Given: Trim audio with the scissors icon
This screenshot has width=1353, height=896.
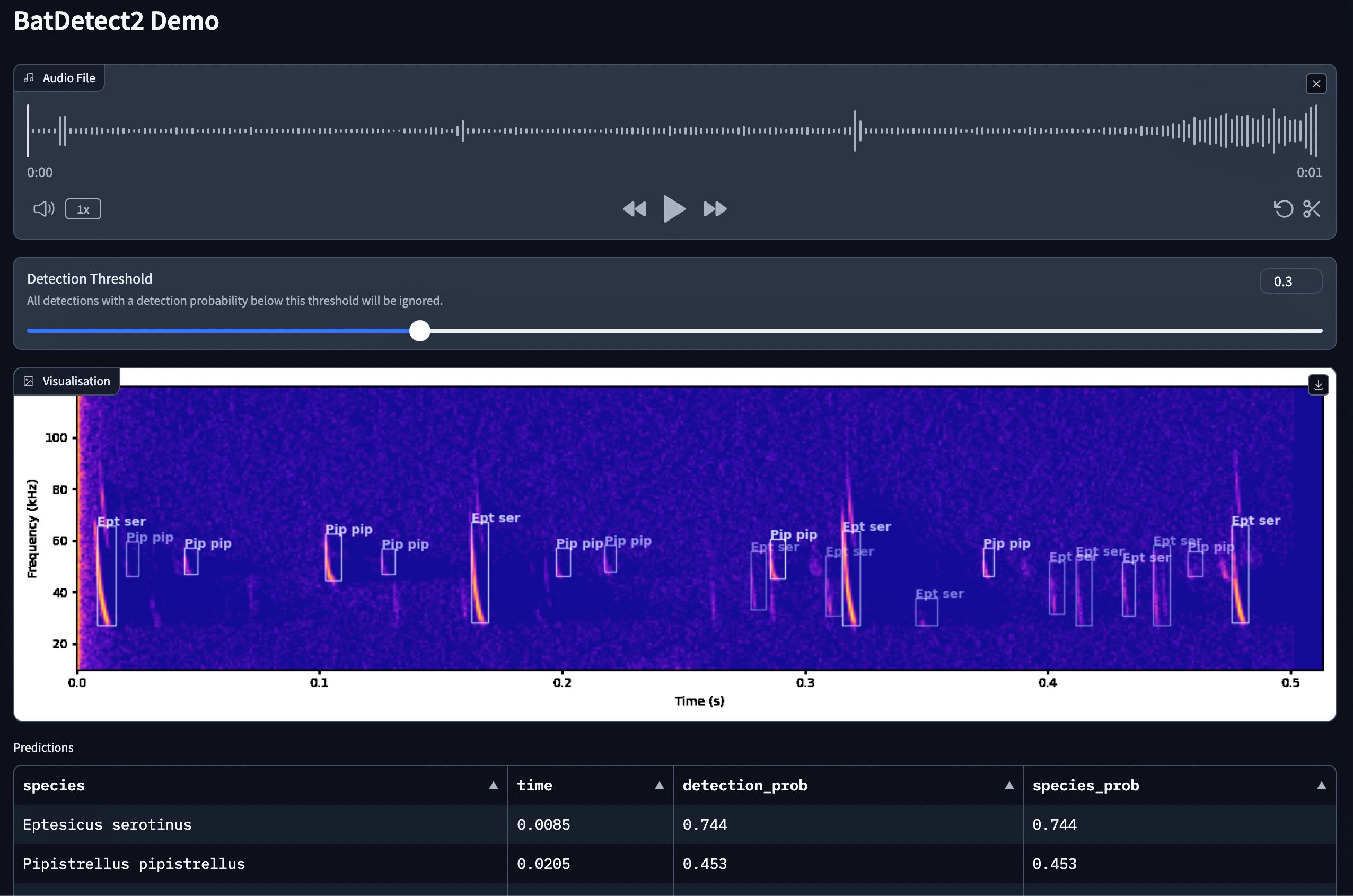Looking at the screenshot, I should pos(1311,208).
